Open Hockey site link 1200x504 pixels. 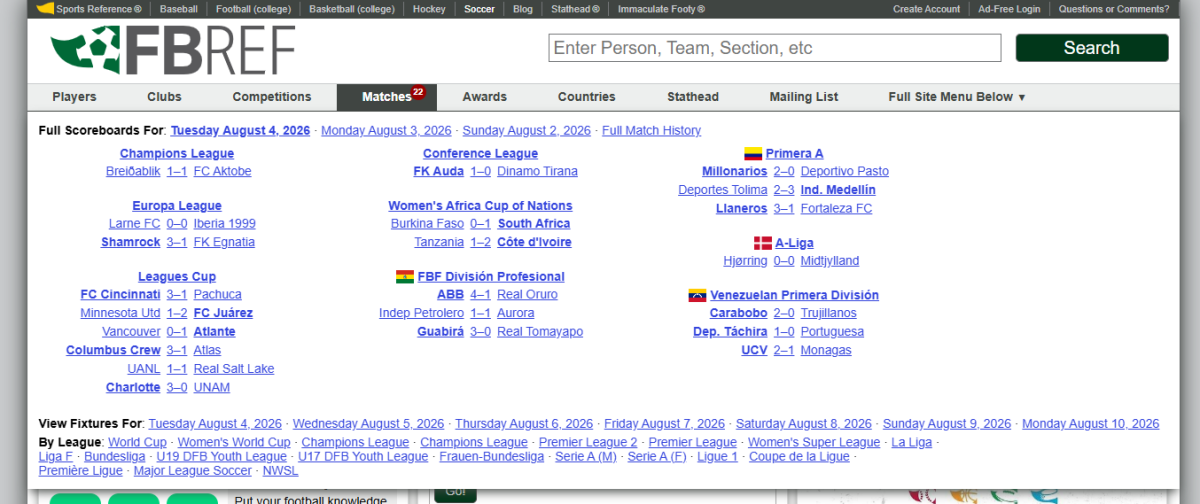point(430,9)
